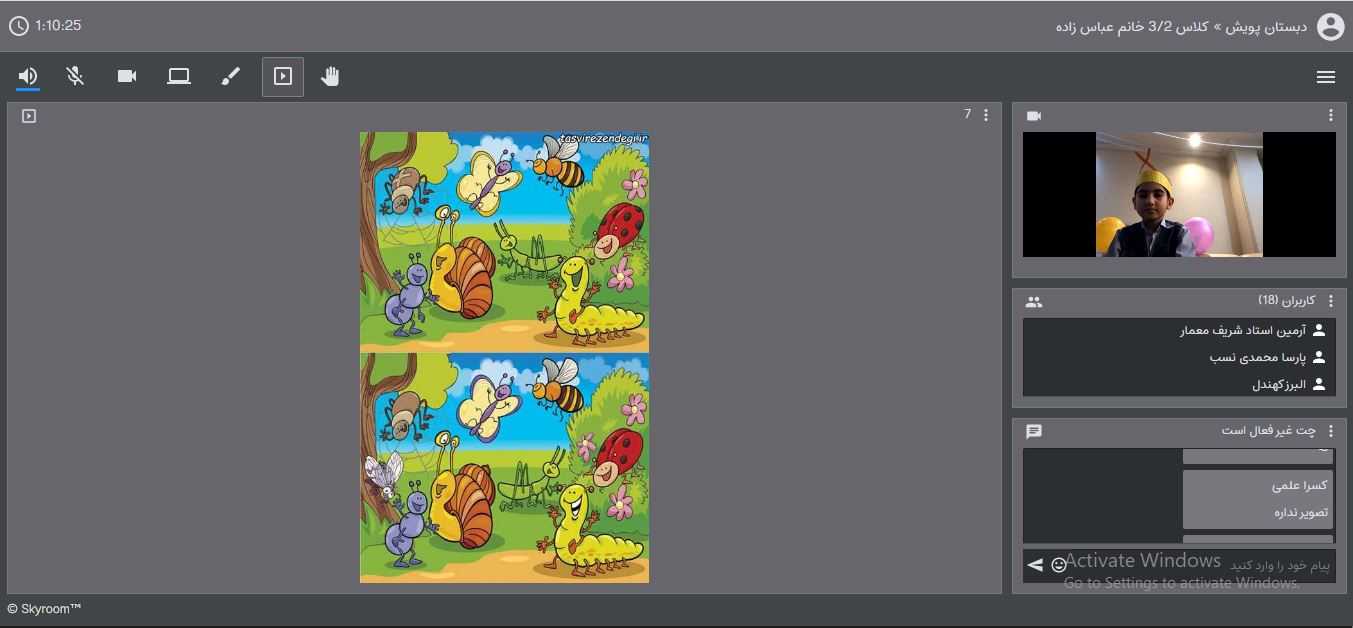Raise your hand
Screen dimensions: 1353x628
coord(330,76)
